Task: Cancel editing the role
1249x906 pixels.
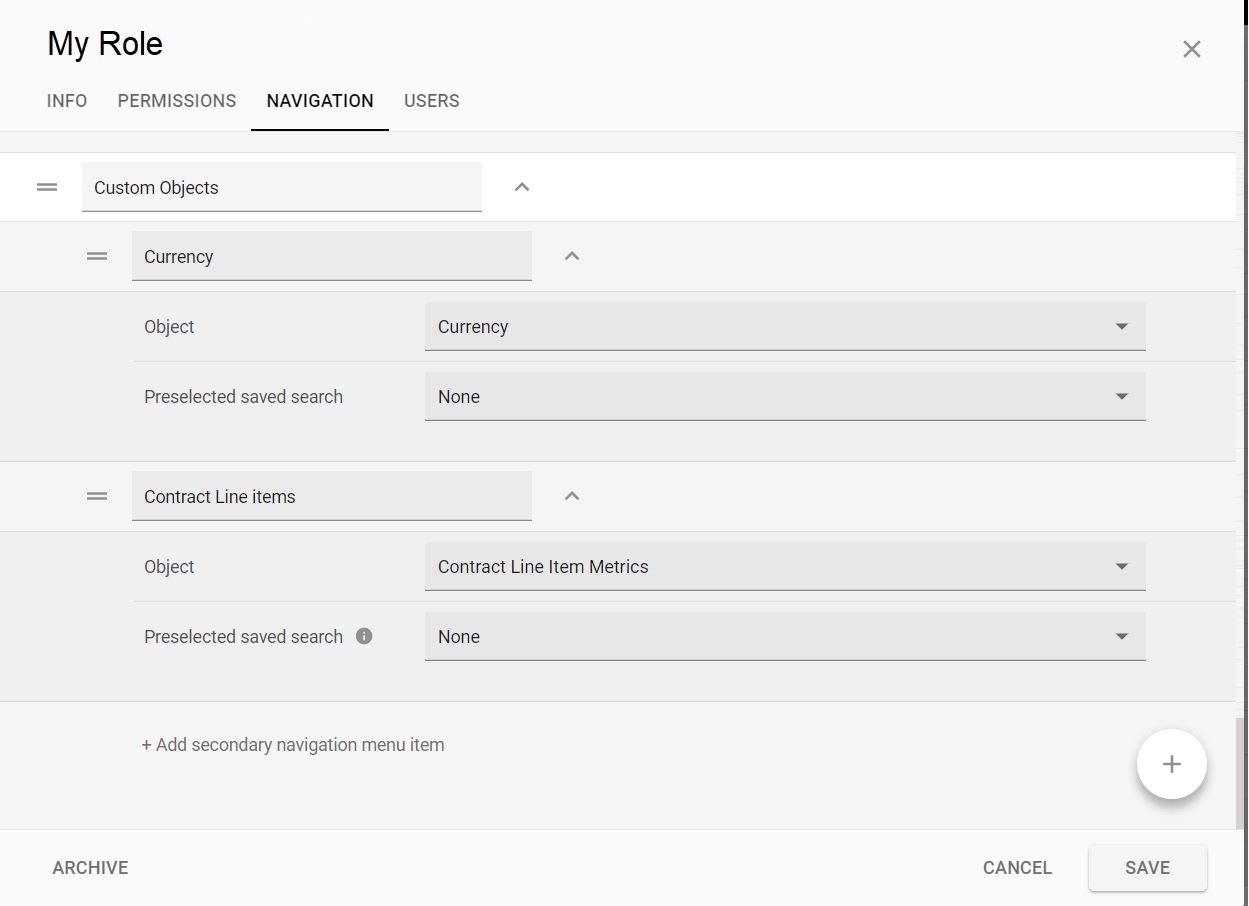Action: pos(1017,868)
